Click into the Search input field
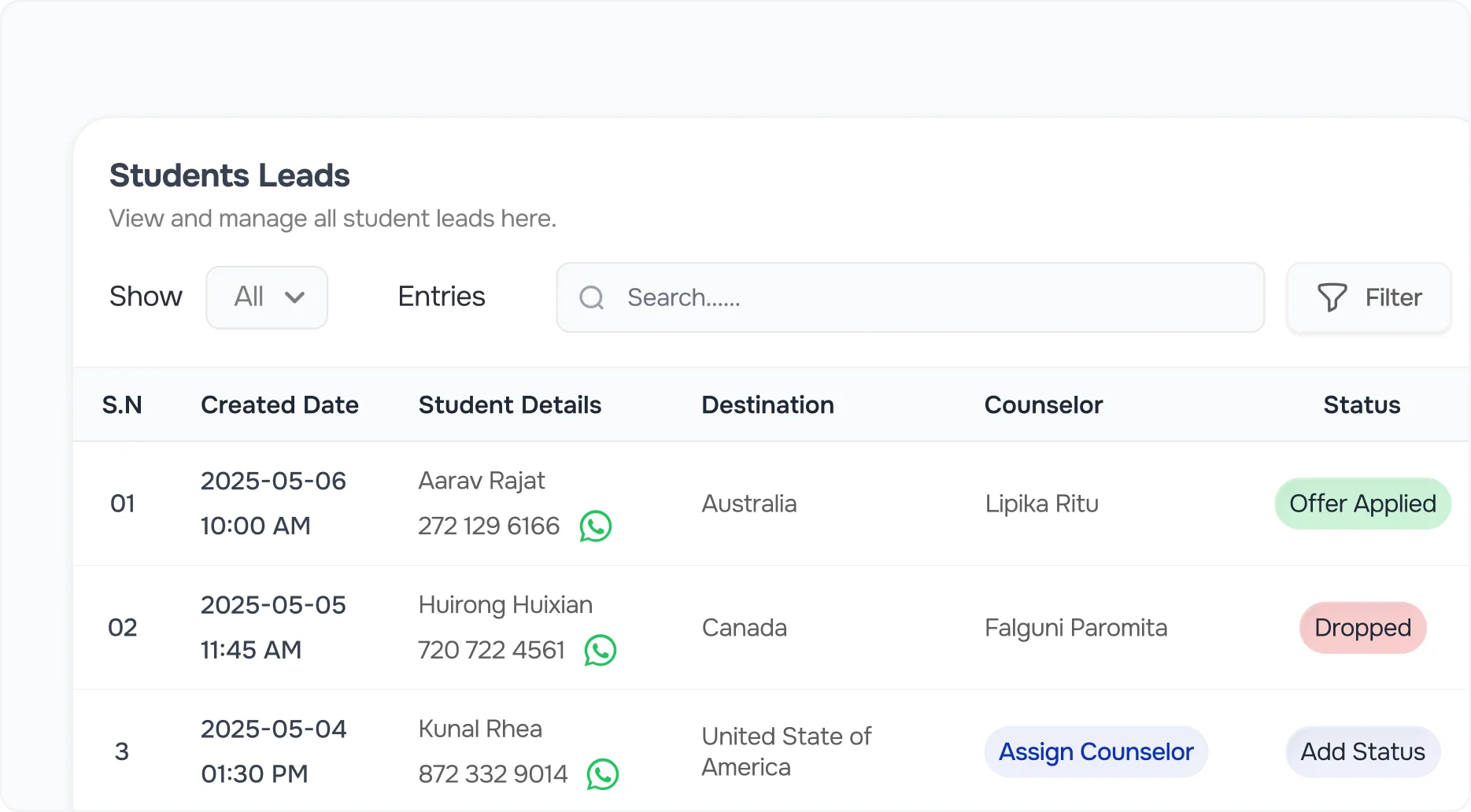The width and height of the screenshot is (1471, 812). (929, 297)
